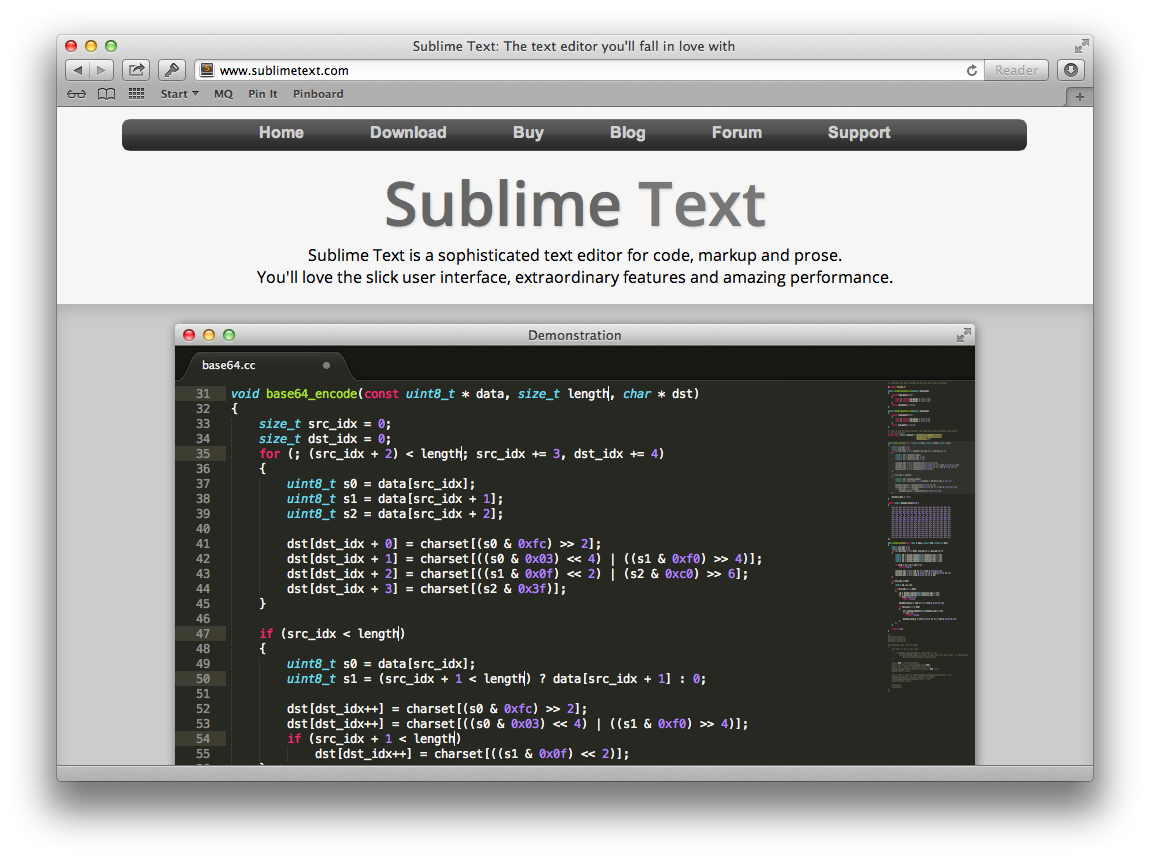This screenshot has width=1150, height=860.
Task: Open the Buy page
Action: click(x=528, y=133)
